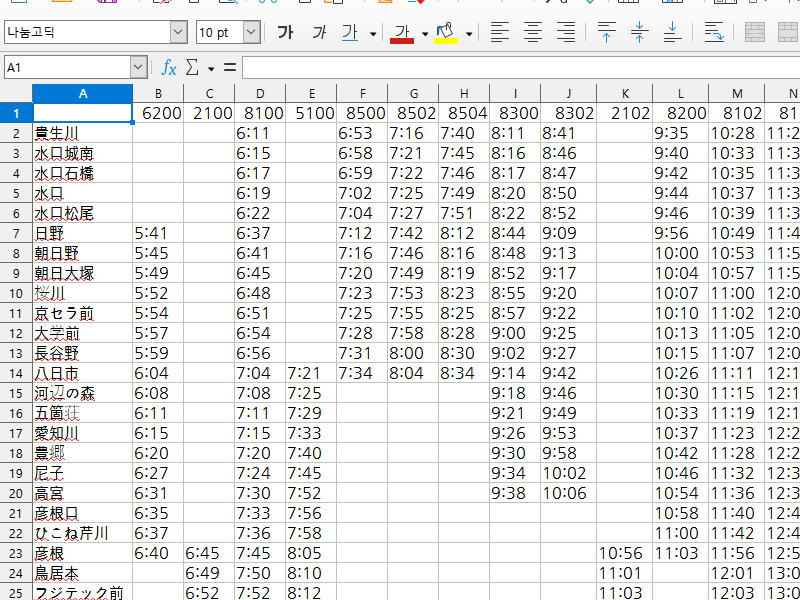Click cell showing time 6:53
This screenshot has width=800, height=600.
click(362, 133)
